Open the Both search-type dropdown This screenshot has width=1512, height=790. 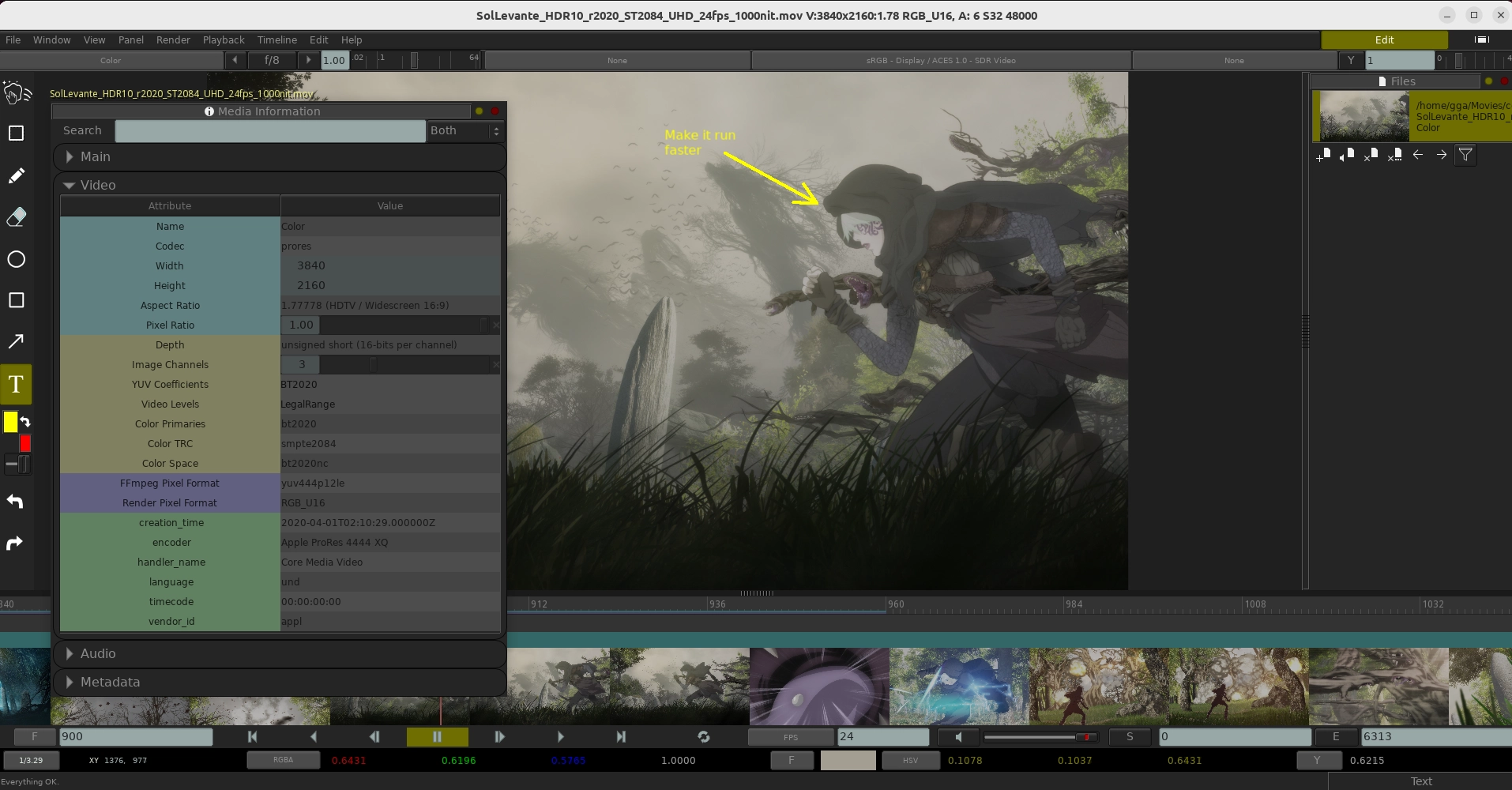(x=465, y=130)
